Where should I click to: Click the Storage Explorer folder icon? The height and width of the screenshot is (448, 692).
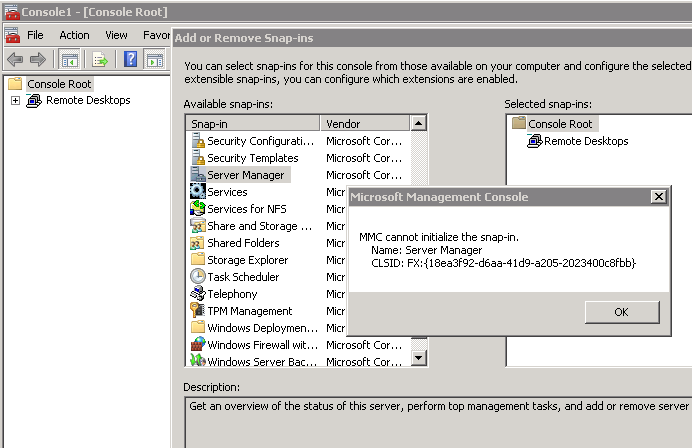click(198, 259)
